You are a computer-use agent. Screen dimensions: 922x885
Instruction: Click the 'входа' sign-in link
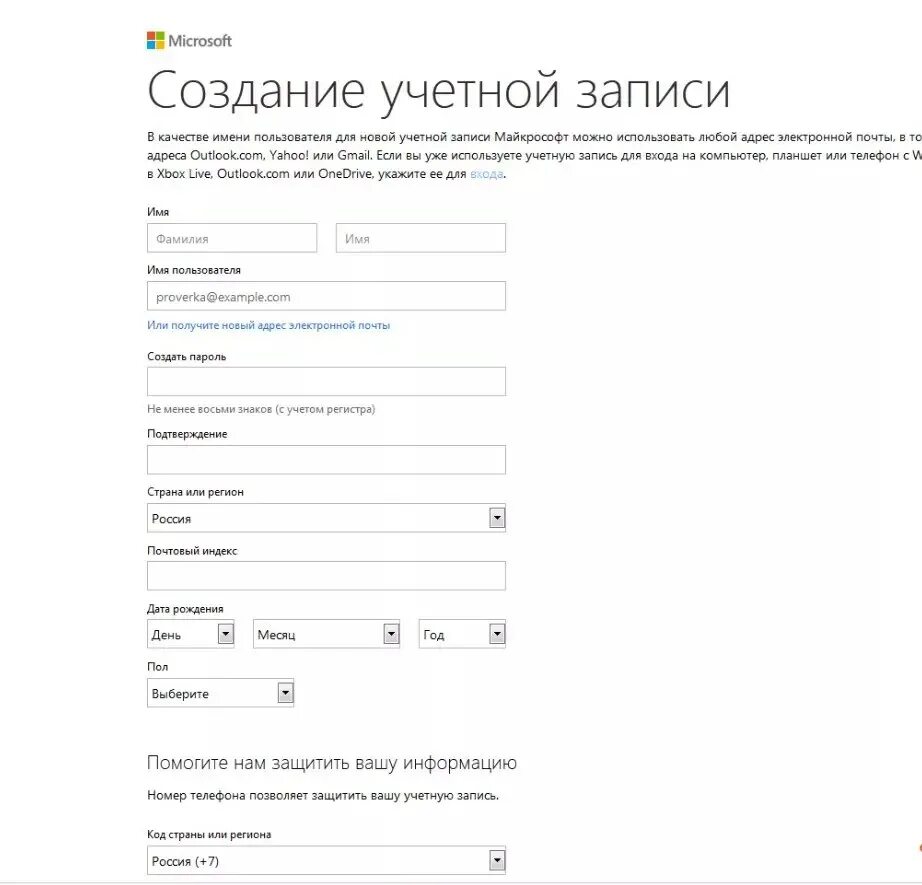pos(486,174)
